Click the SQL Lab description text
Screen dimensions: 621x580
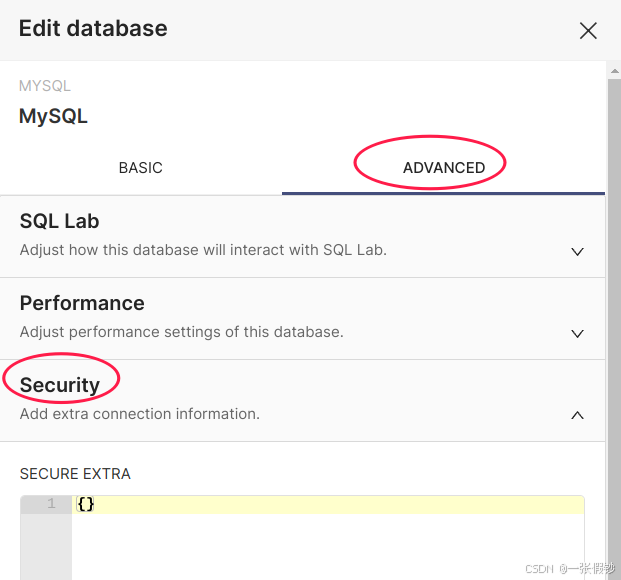[203, 250]
